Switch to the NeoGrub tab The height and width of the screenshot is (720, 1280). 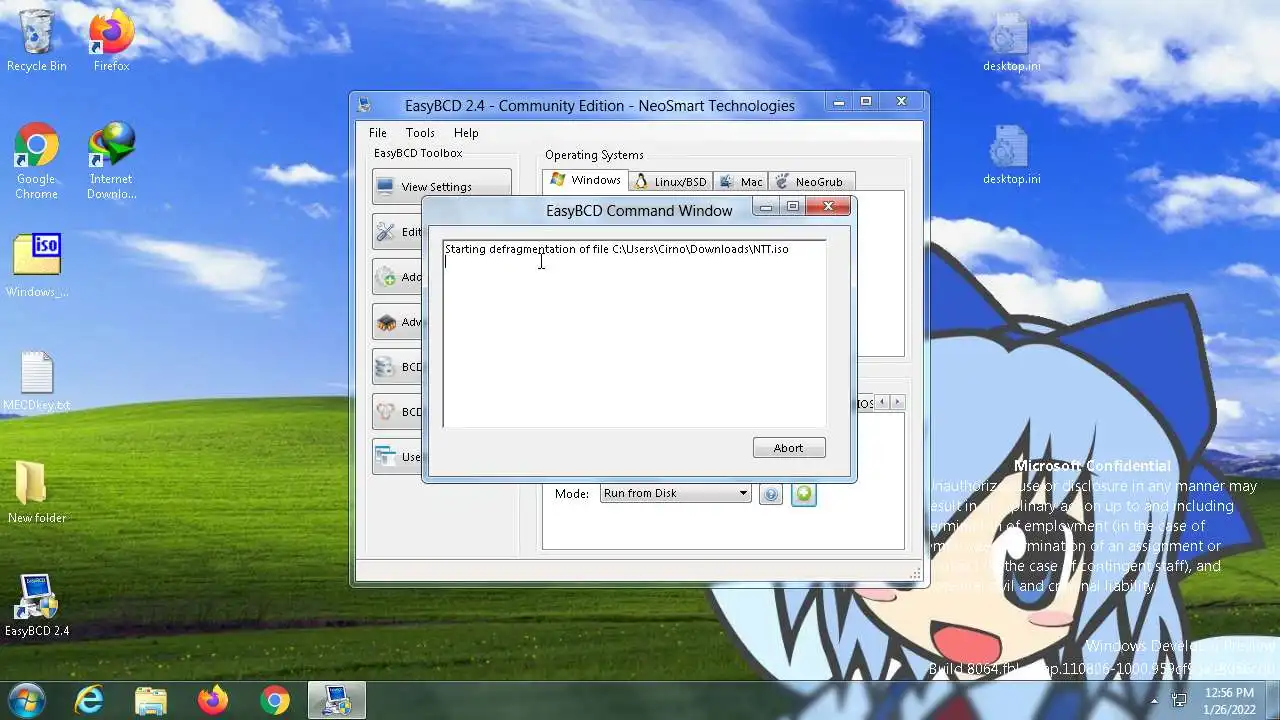click(x=811, y=182)
